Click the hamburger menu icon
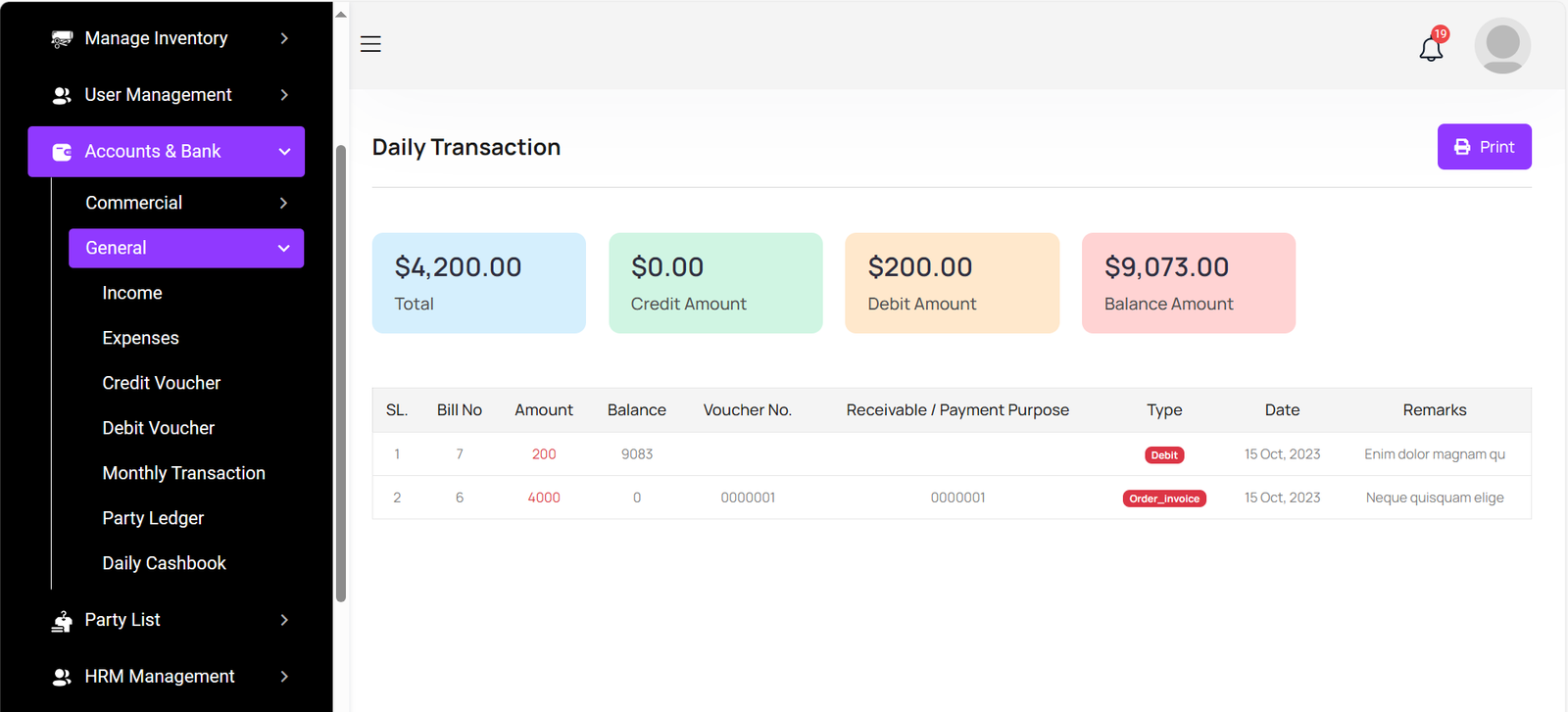Viewport: 1568px width, 712px height. click(370, 44)
